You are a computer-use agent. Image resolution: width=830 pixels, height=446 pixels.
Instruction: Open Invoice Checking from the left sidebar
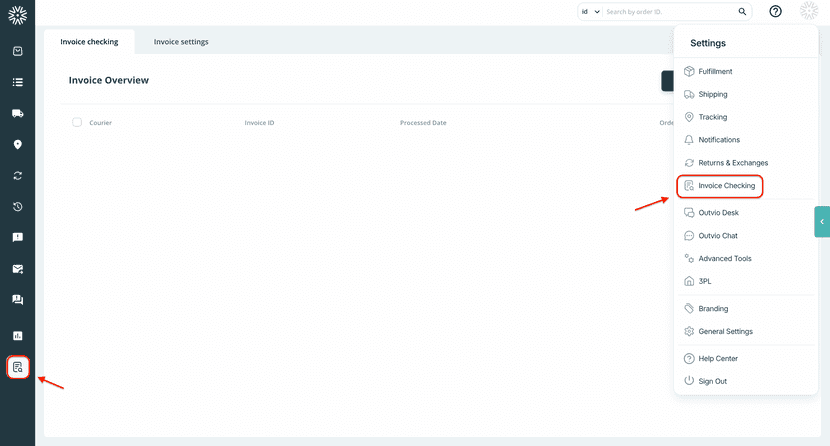click(18, 367)
